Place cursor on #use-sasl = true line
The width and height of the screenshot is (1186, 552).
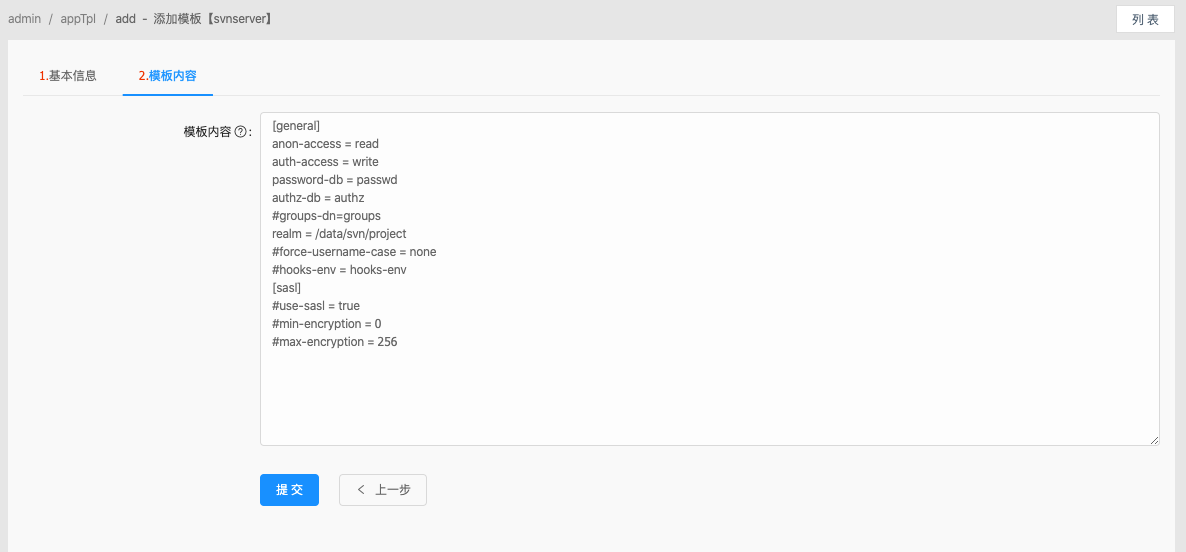tap(315, 306)
